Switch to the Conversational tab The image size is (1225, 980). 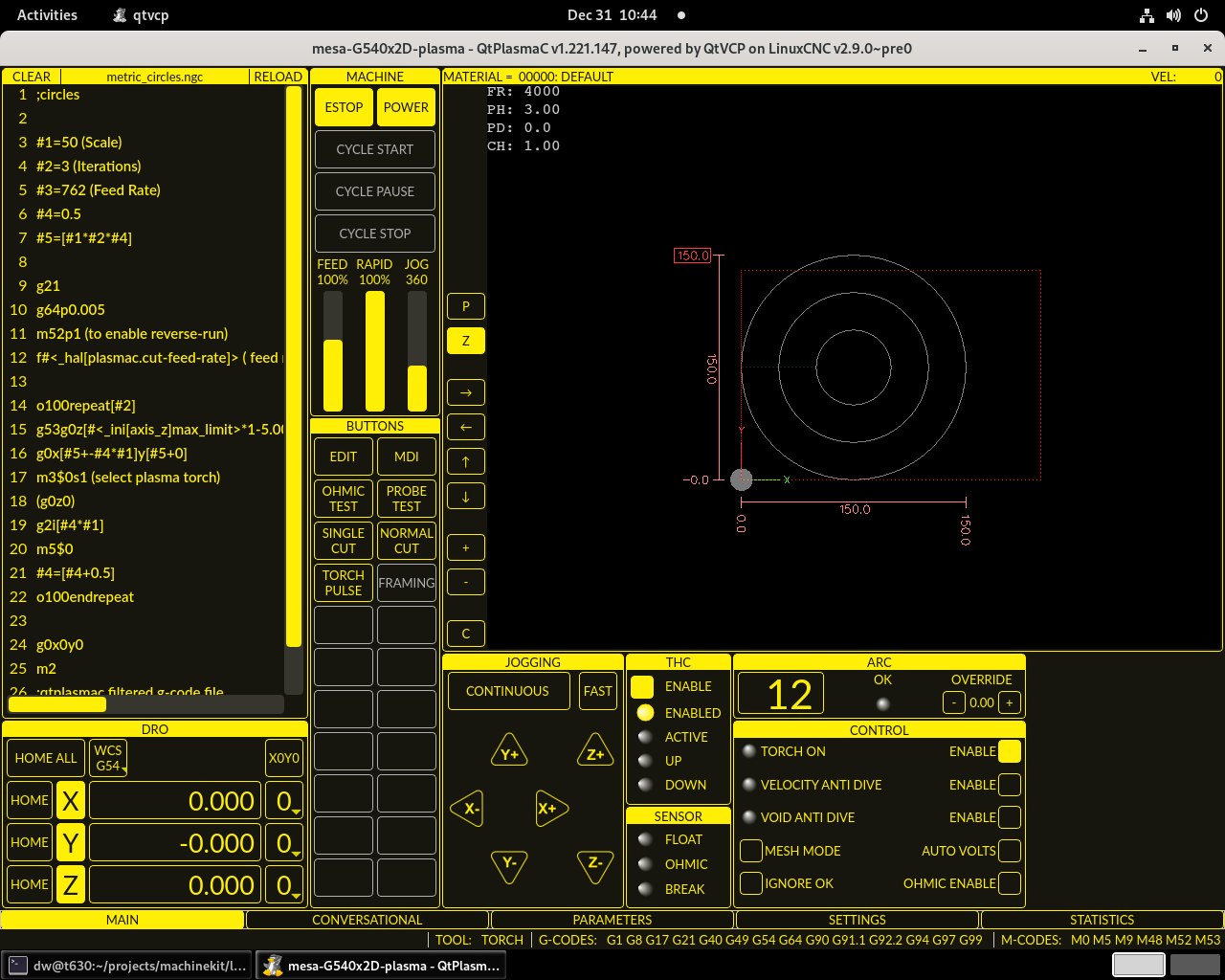[x=367, y=920]
